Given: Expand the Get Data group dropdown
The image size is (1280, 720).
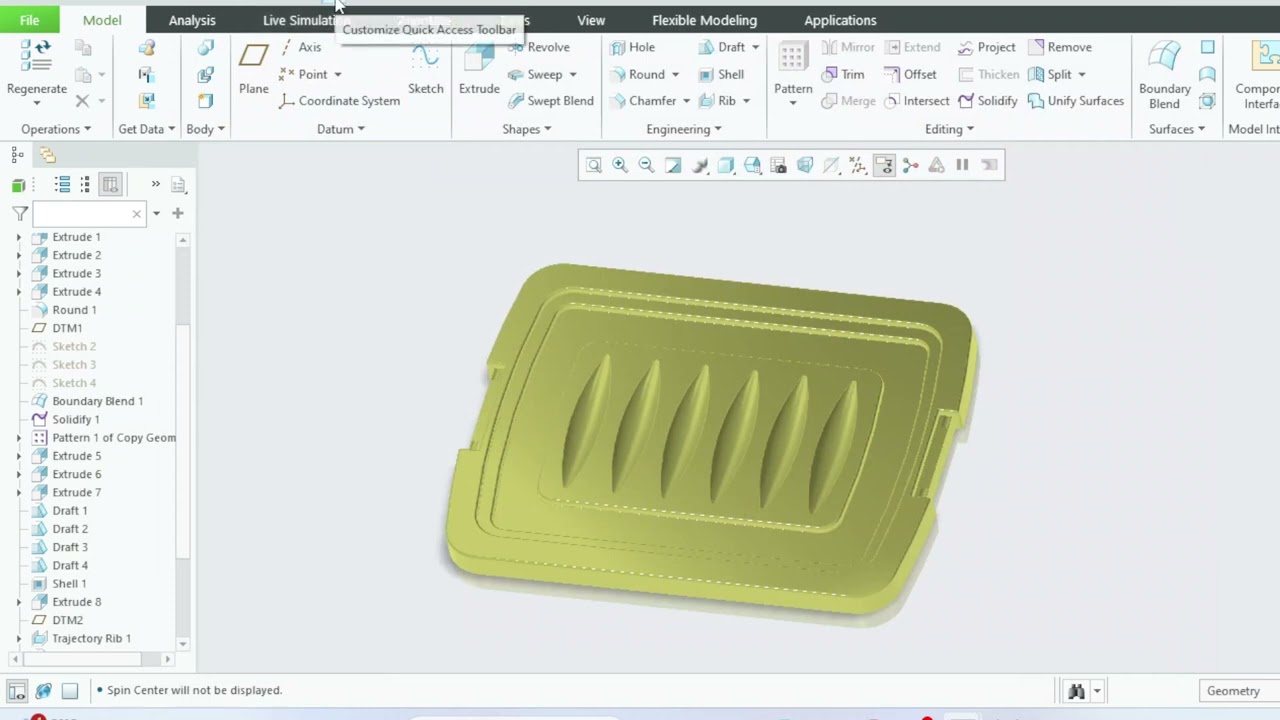Looking at the screenshot, I should tap(147, 129).
